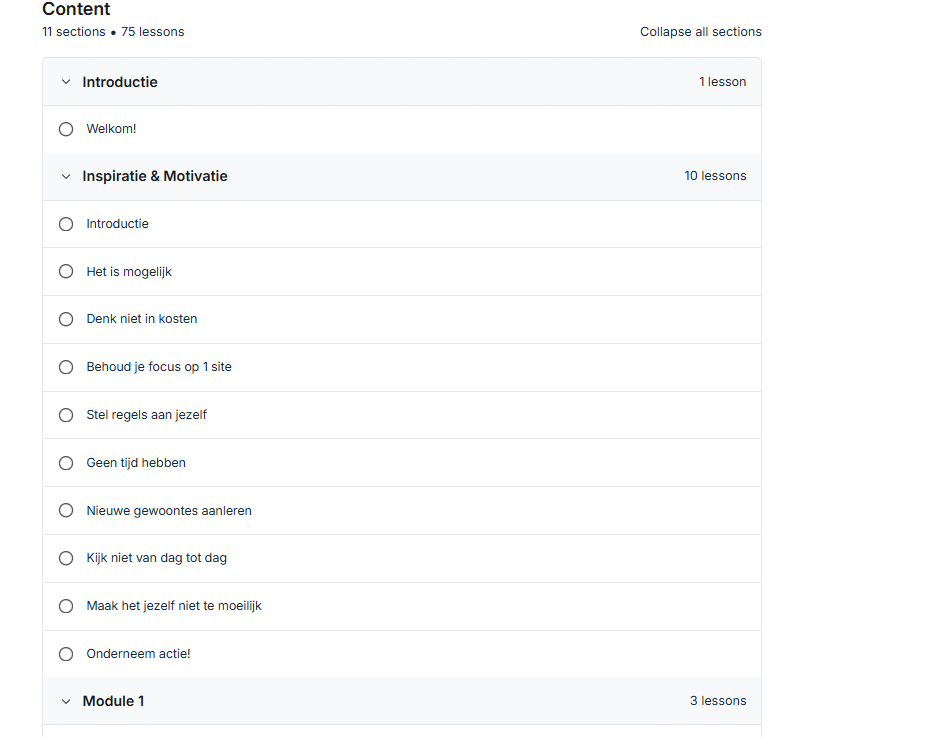The width and height of the screenshot is (935, 737).
Task: Tick the Kijk niet van dag tot dag circle
Action: click(x=66, y=558)
